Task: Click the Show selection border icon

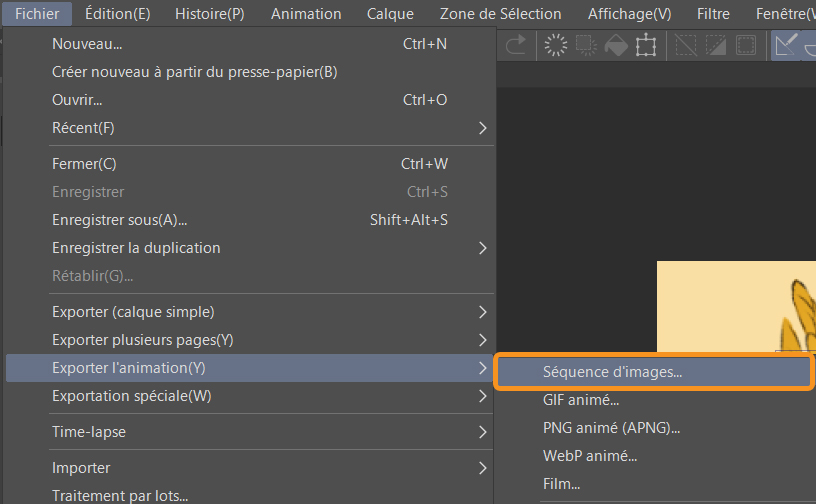Action: 746,45
